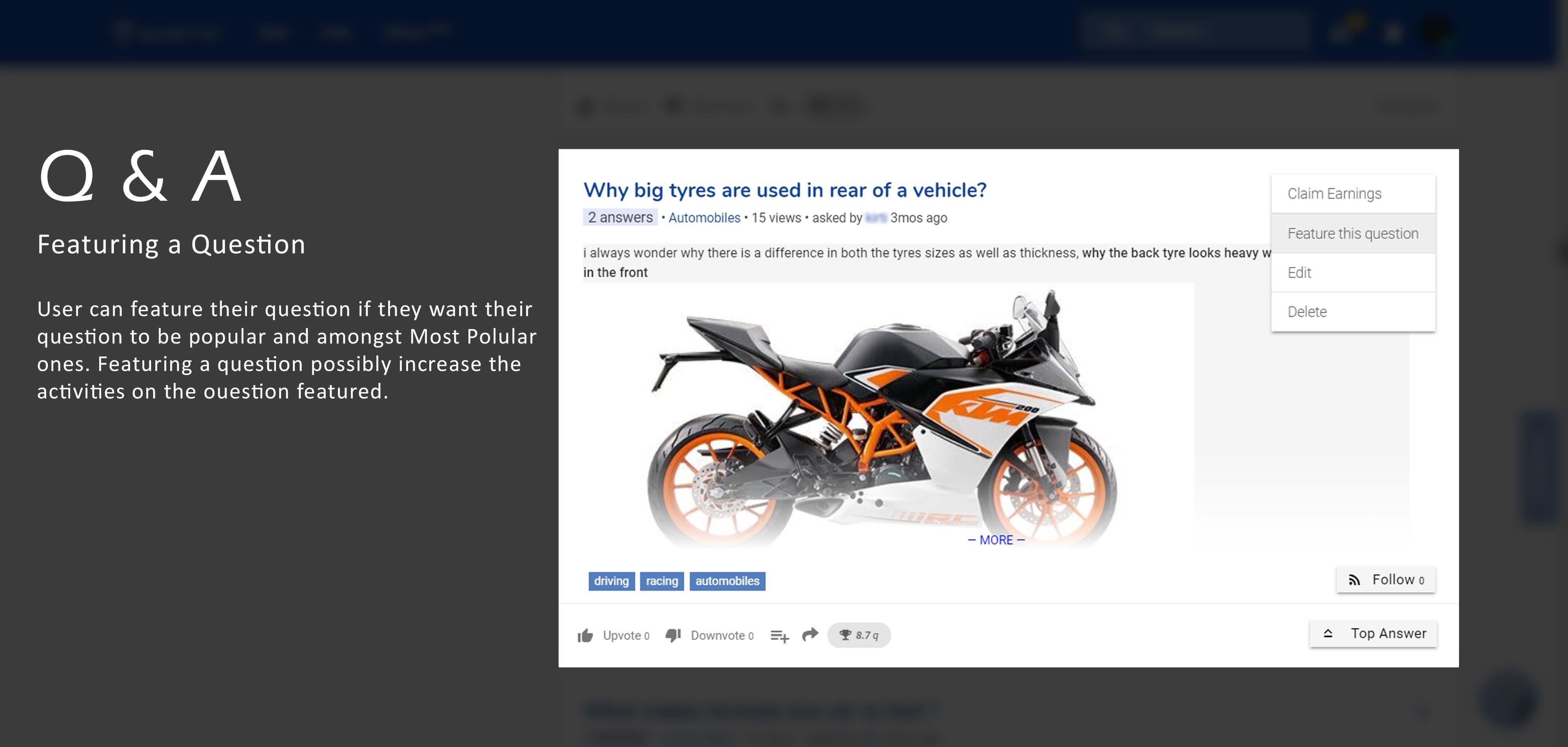Screen dimensions: 1568x747
Task: Choose Delete from the question menu
Action: click(1307, 312)
